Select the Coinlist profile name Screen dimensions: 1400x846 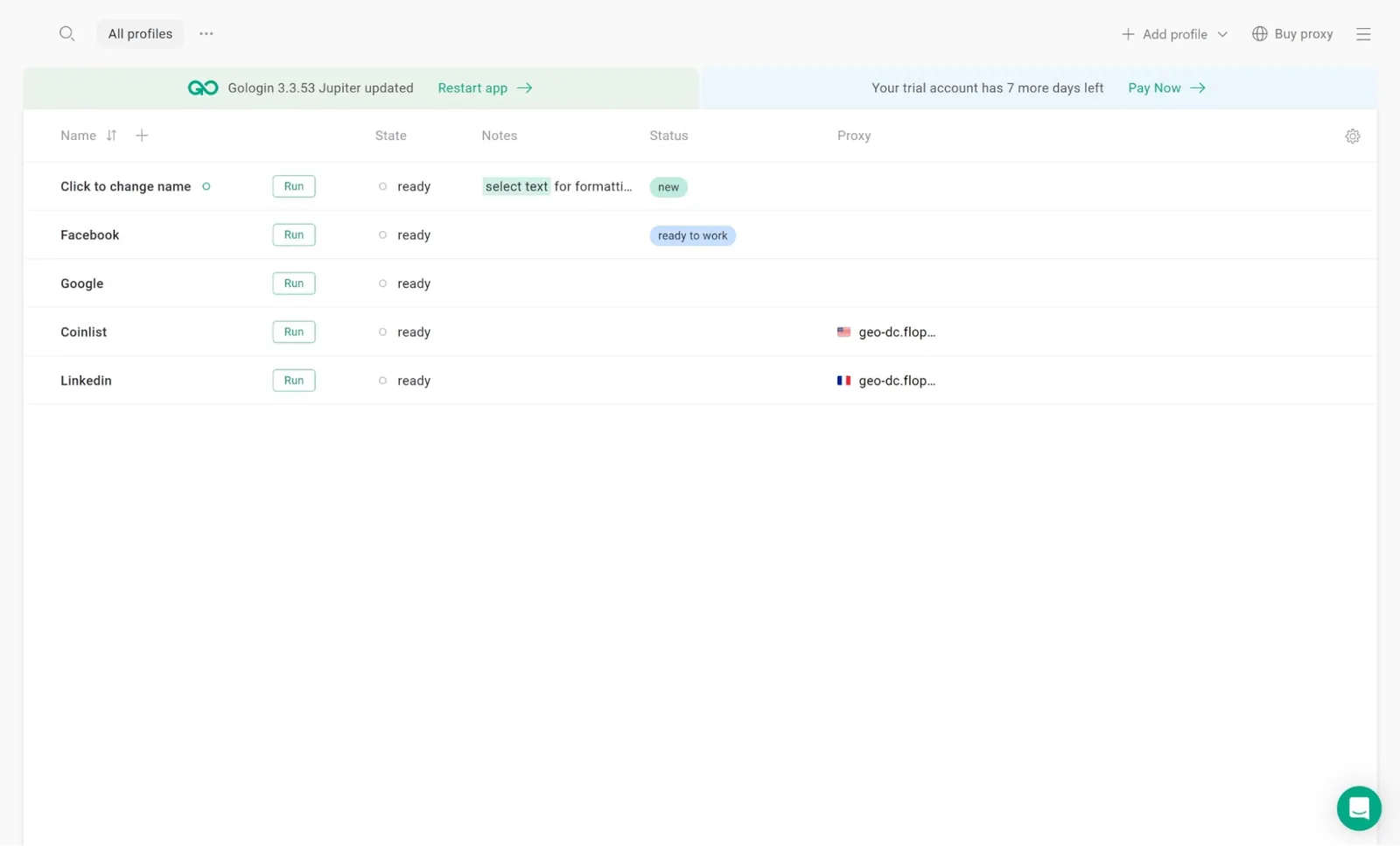click(83, 332)
